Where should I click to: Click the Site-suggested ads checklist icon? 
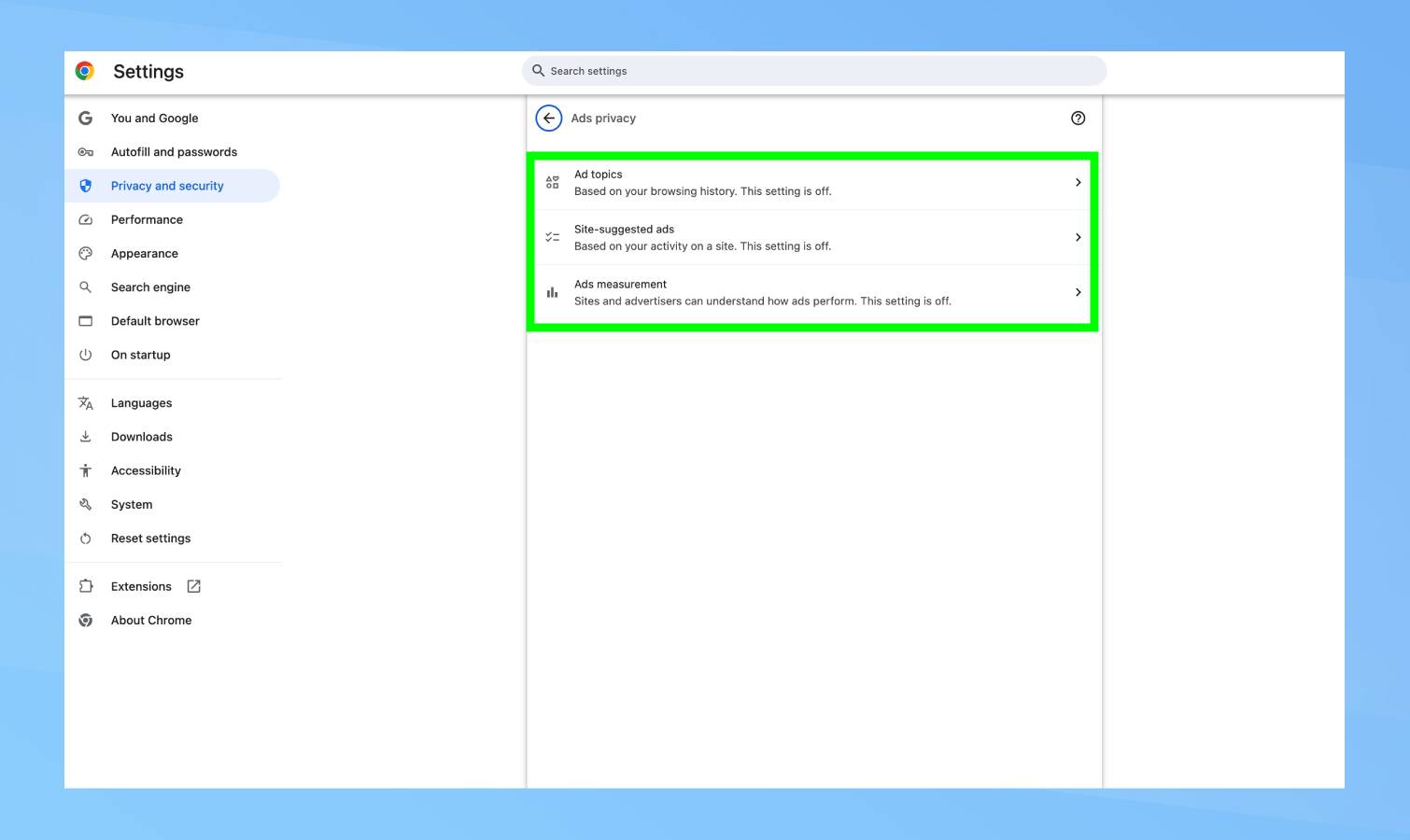pyautogui.click(x=552, y=237)
